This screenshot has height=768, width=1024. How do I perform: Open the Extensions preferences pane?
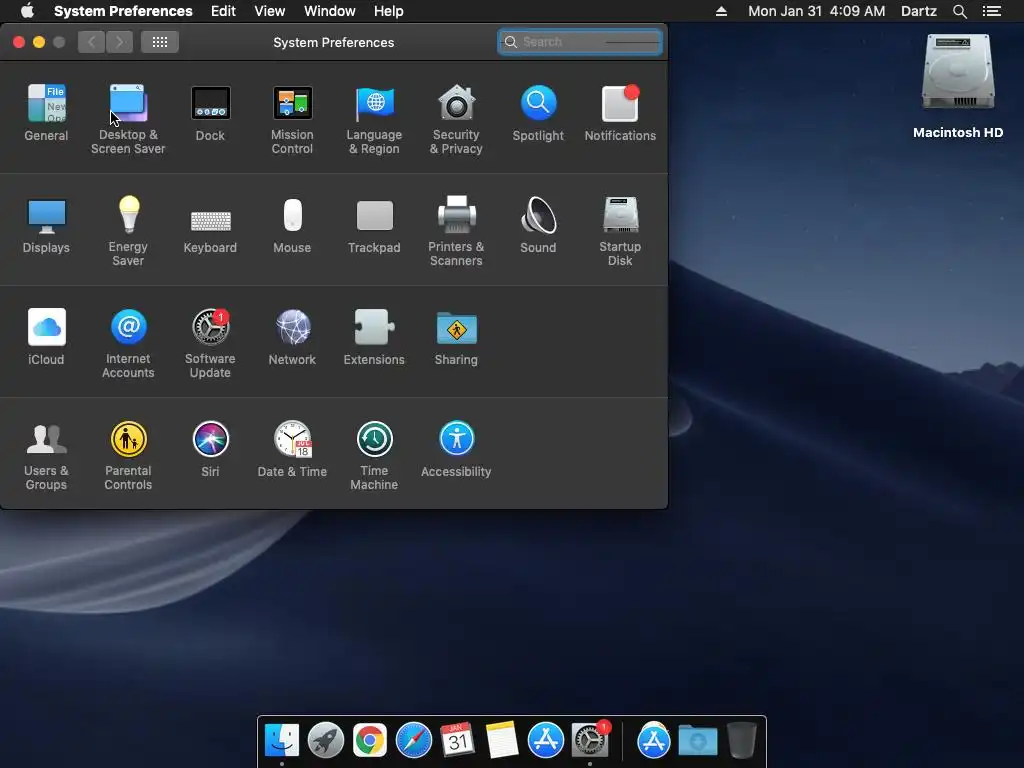[x=374, y=336]
